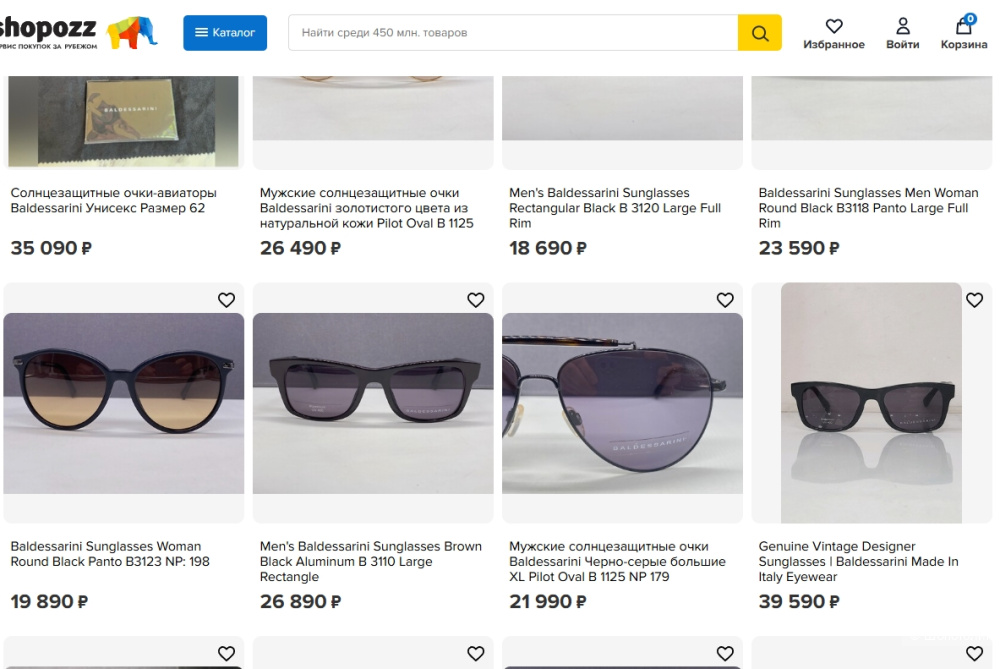Open the Каталог menu
Image resolution: width=1000 pixels, height=669 pixels.
(x=225, y=33)
